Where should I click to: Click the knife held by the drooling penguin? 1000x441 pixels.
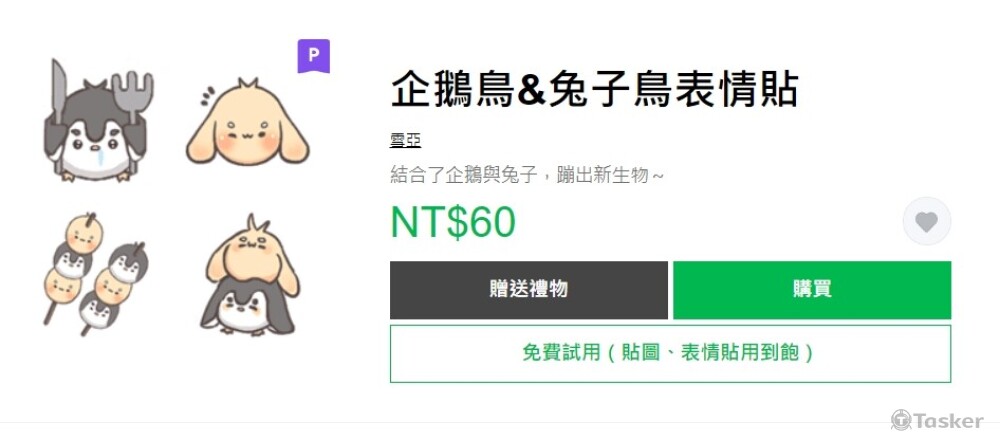click(58, 93)
